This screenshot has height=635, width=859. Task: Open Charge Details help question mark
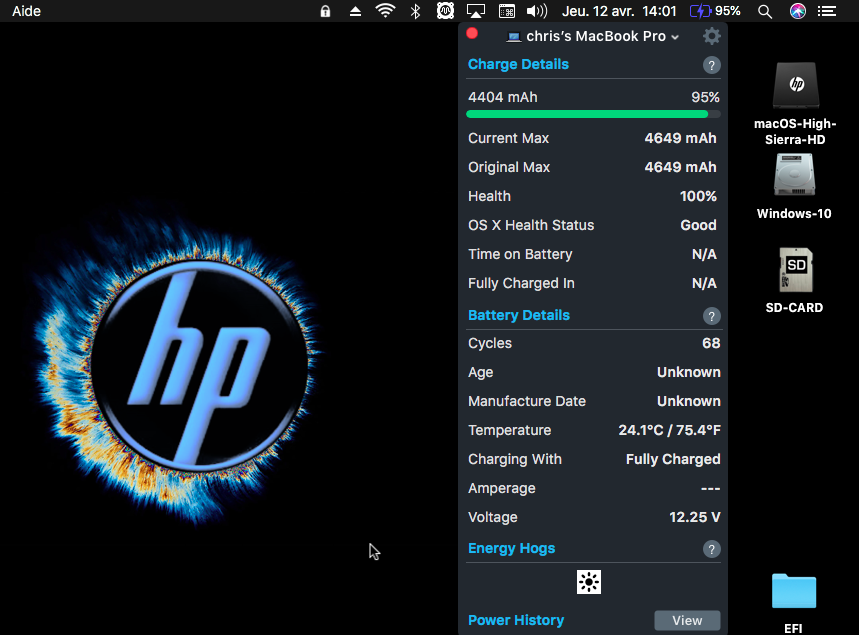[x=711, y=66]
